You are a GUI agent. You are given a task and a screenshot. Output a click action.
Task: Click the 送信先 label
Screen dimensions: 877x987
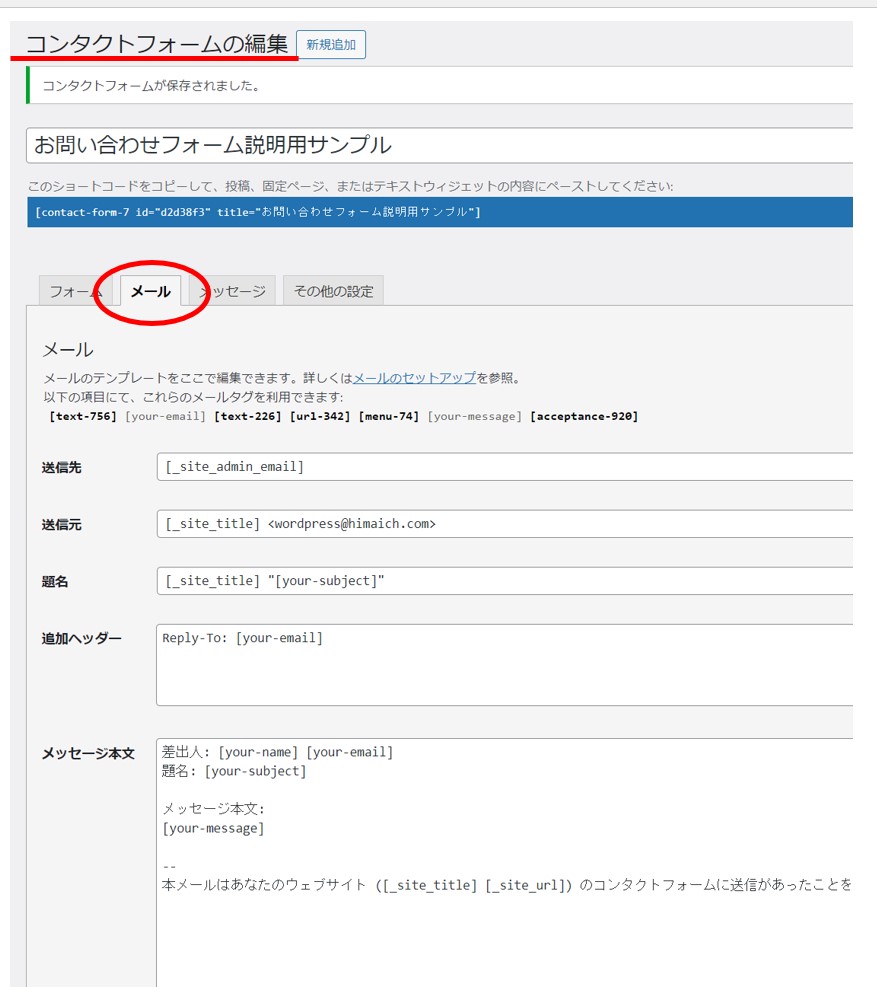tap(62, 468)
